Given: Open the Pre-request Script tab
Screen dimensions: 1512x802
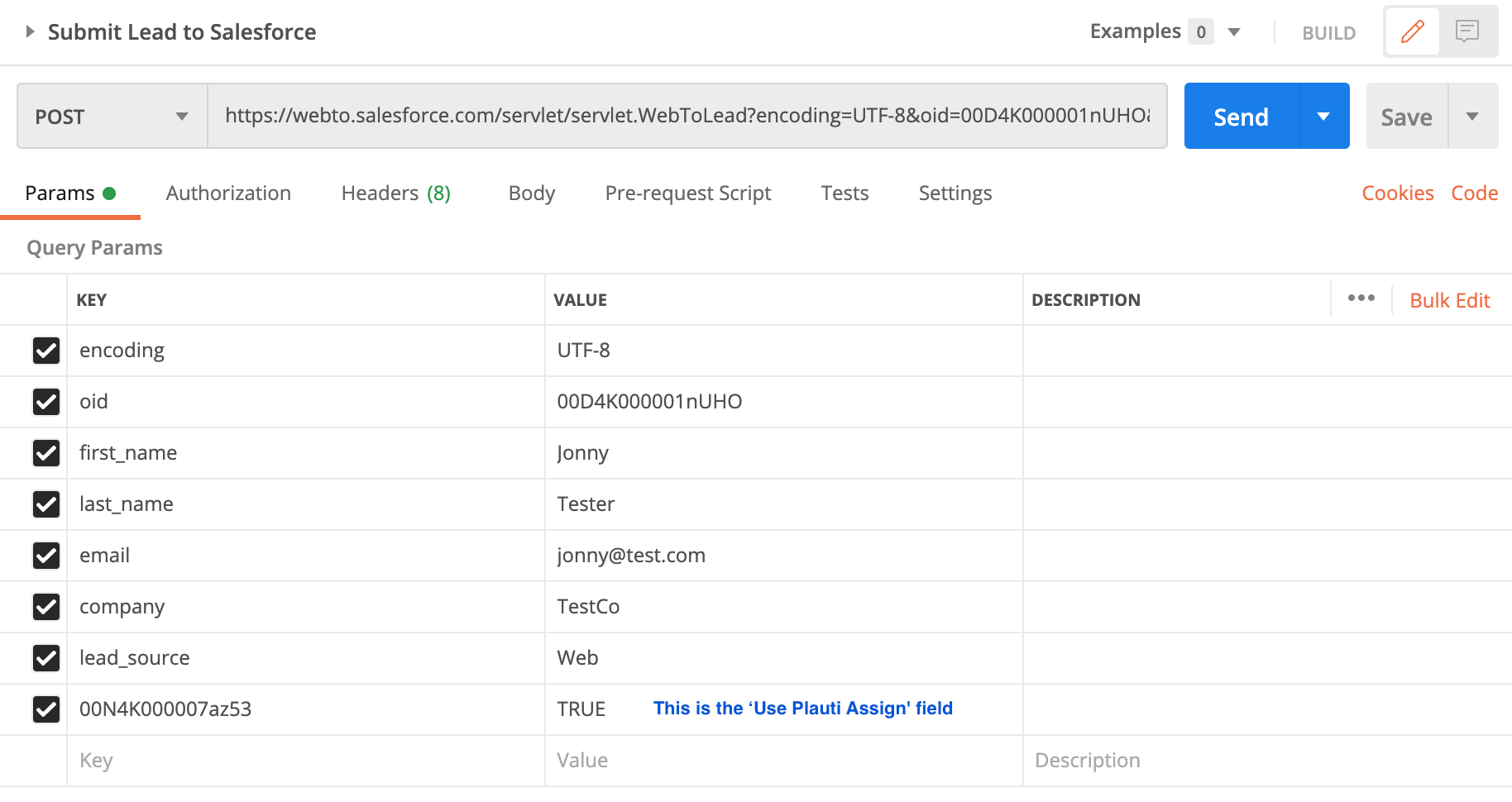Looking at the screenshot, I should (688, 193).
